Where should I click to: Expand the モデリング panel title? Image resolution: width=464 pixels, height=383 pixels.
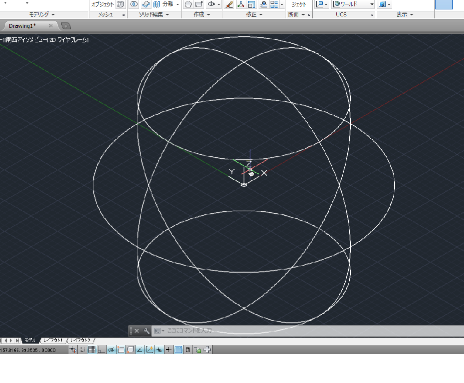(42, 14)
